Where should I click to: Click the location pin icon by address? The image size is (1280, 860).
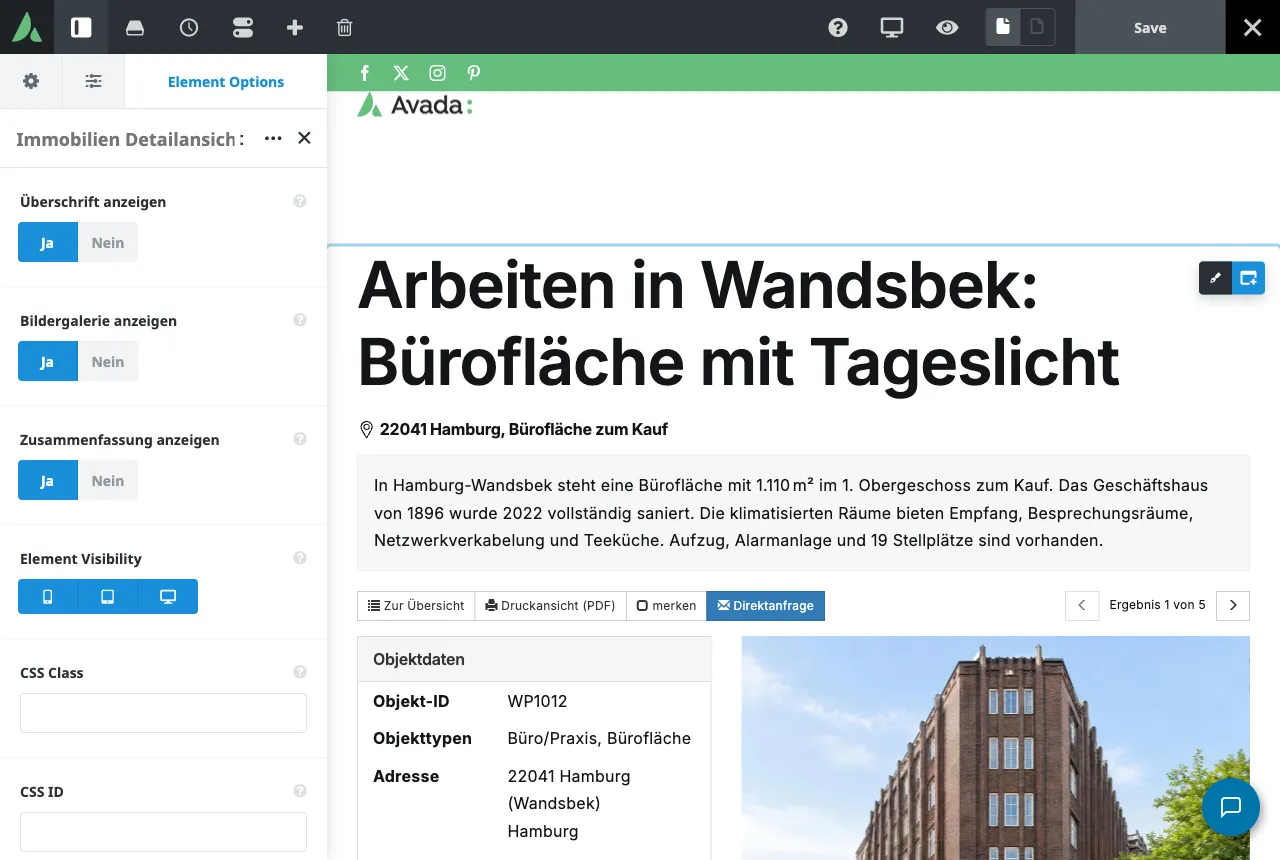pyautogui.click(x=366, y=430)
